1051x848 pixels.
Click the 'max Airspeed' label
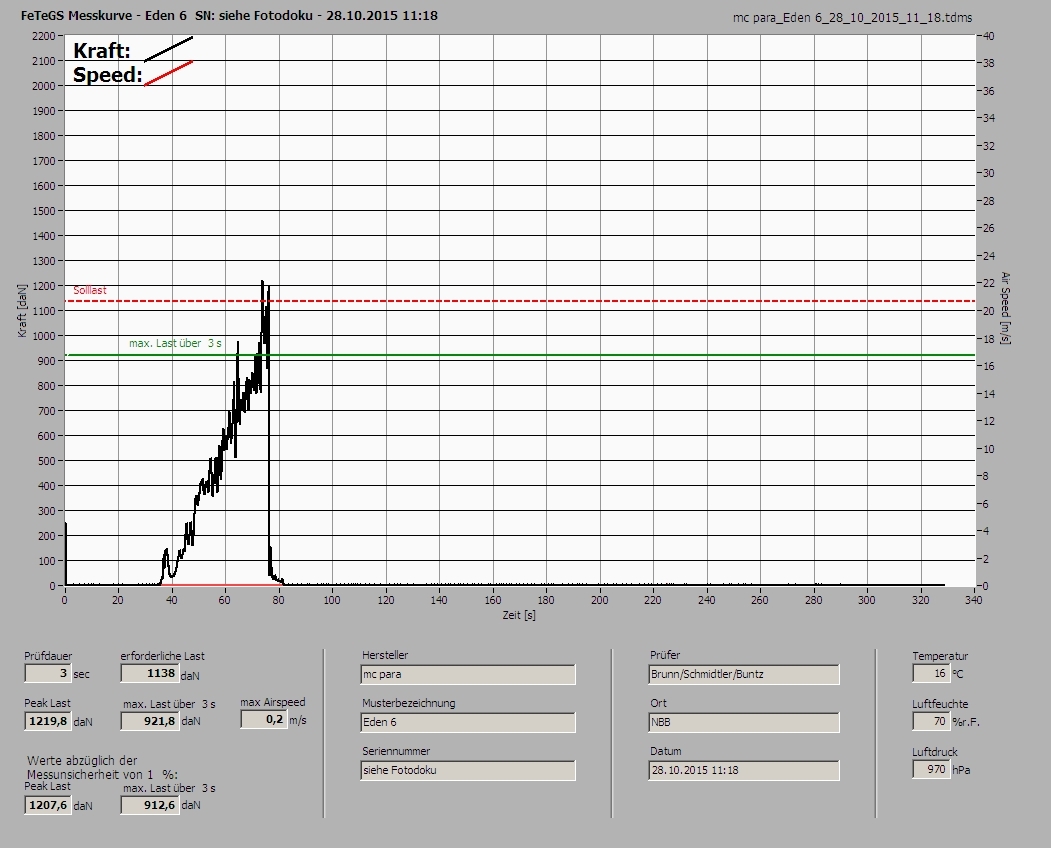click(x=273, y=703)
